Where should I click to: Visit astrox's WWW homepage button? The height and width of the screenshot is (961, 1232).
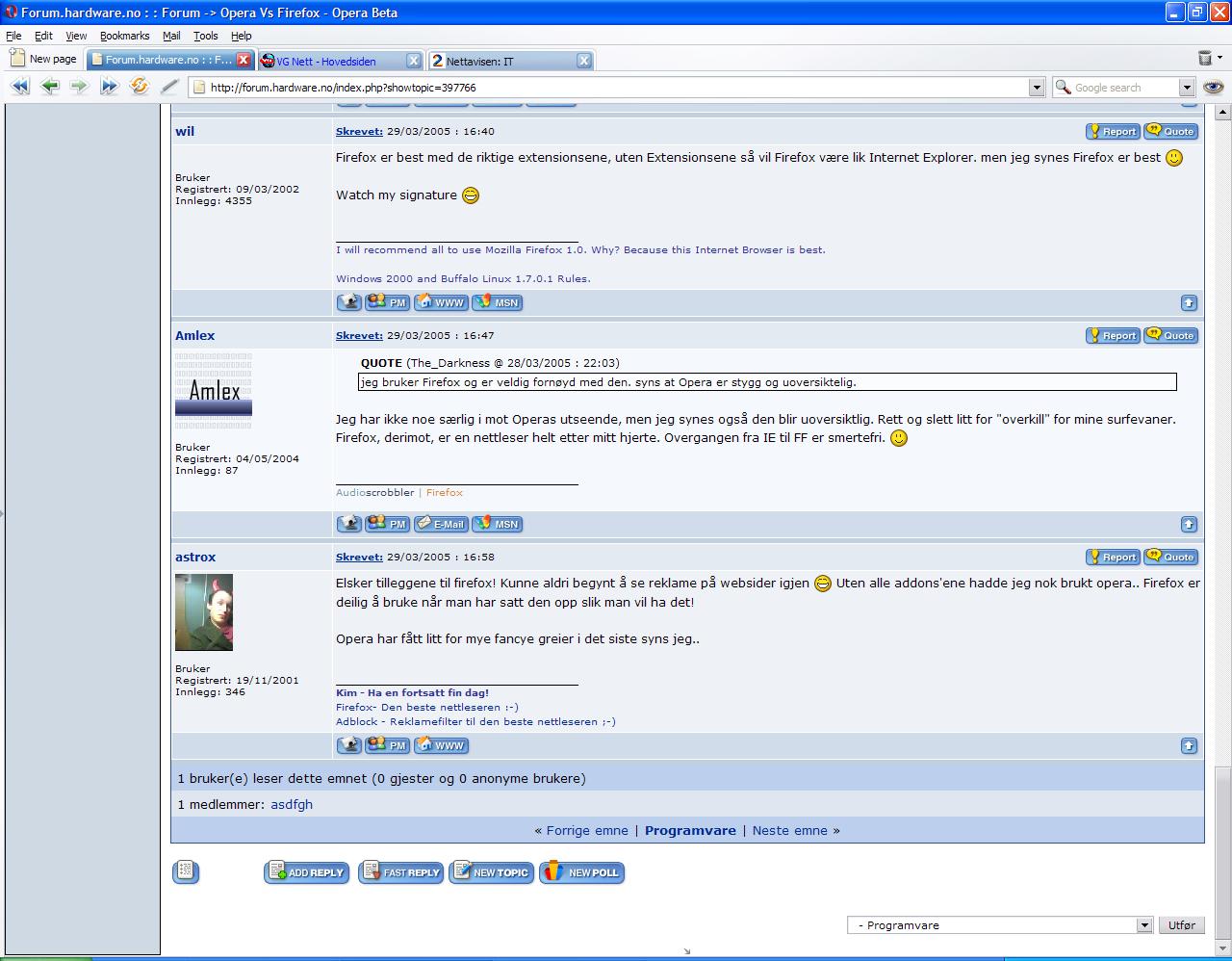[441, 745]
